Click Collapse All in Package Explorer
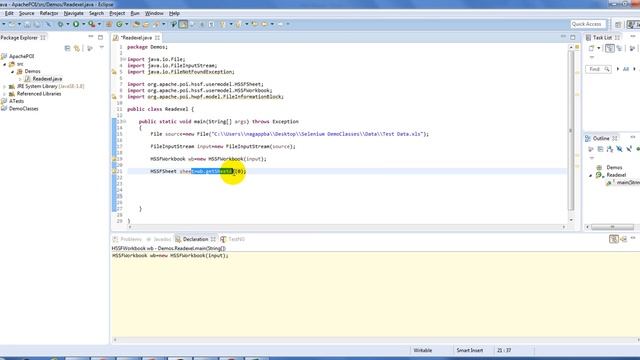Screen dimensions: 640x360 coord(67,48)
